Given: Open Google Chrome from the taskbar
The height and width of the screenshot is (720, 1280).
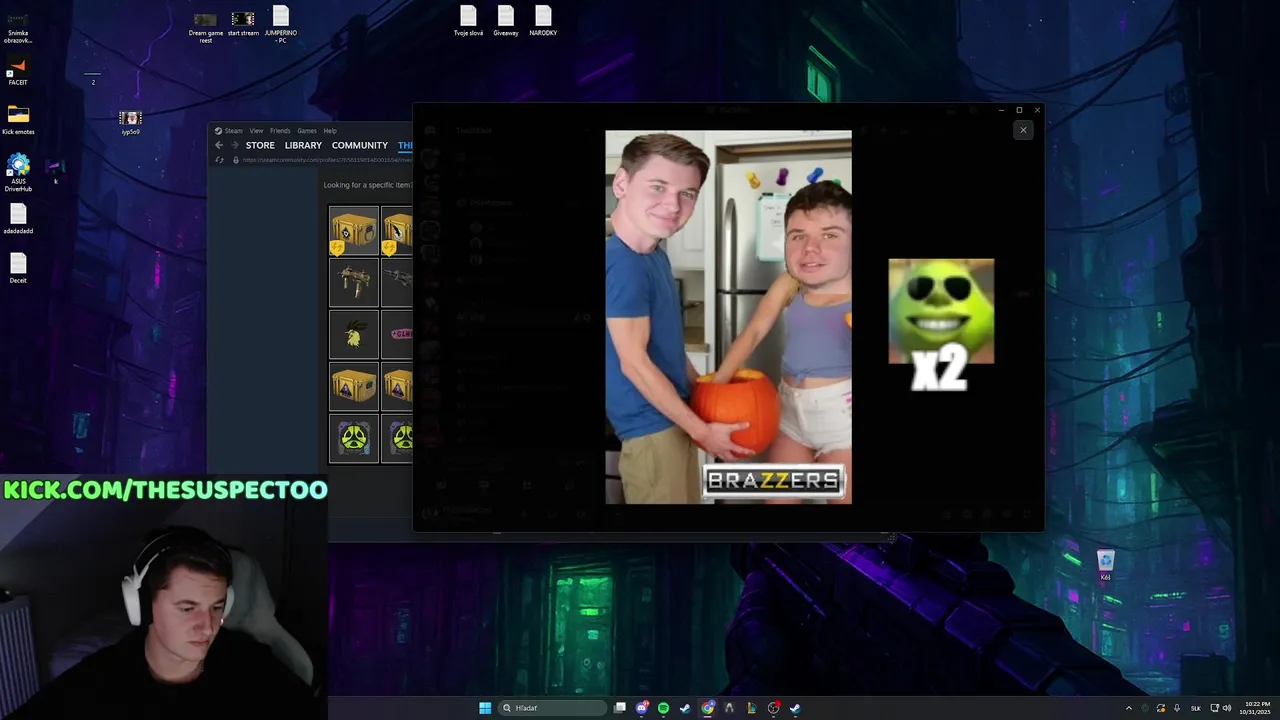Looking at the screenshot, I should click(x=708, y=708).
